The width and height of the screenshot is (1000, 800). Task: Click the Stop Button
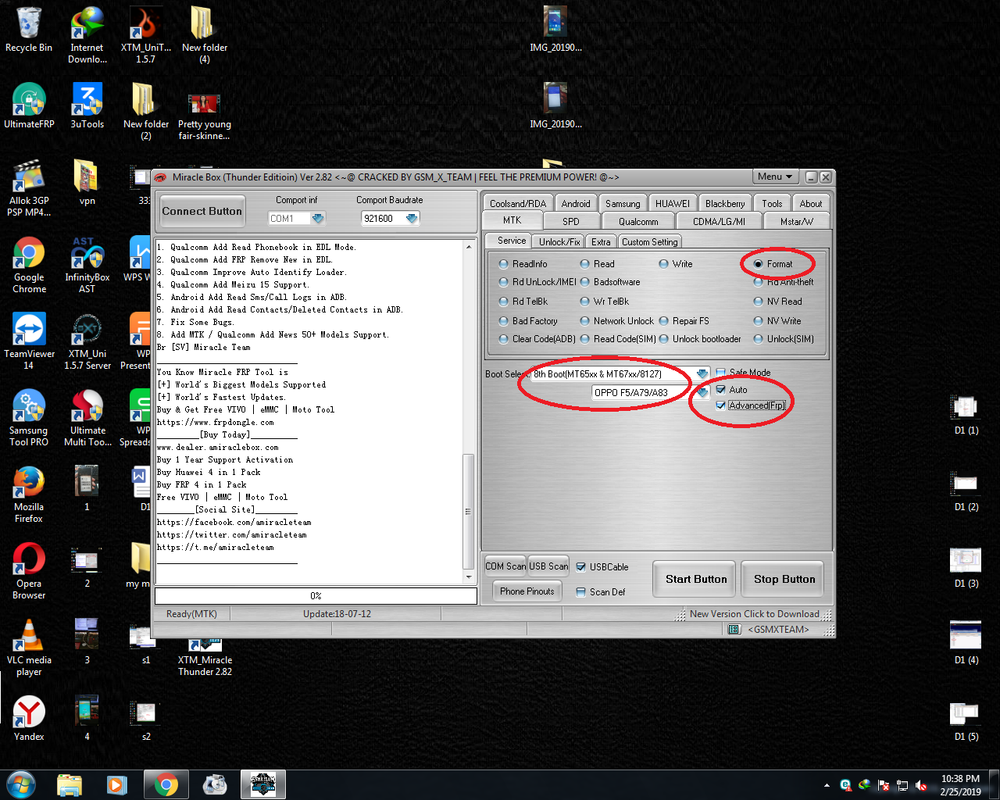click(784, 579)
